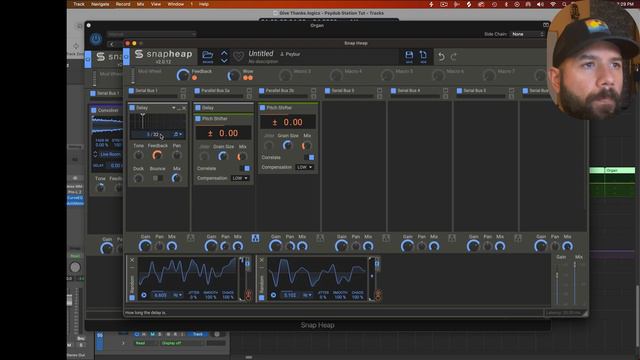Viewport: 640px width, 360px height.
Task: Click the Parallel Bus 2a Gain knob
Action: click(x=211, y=246)
